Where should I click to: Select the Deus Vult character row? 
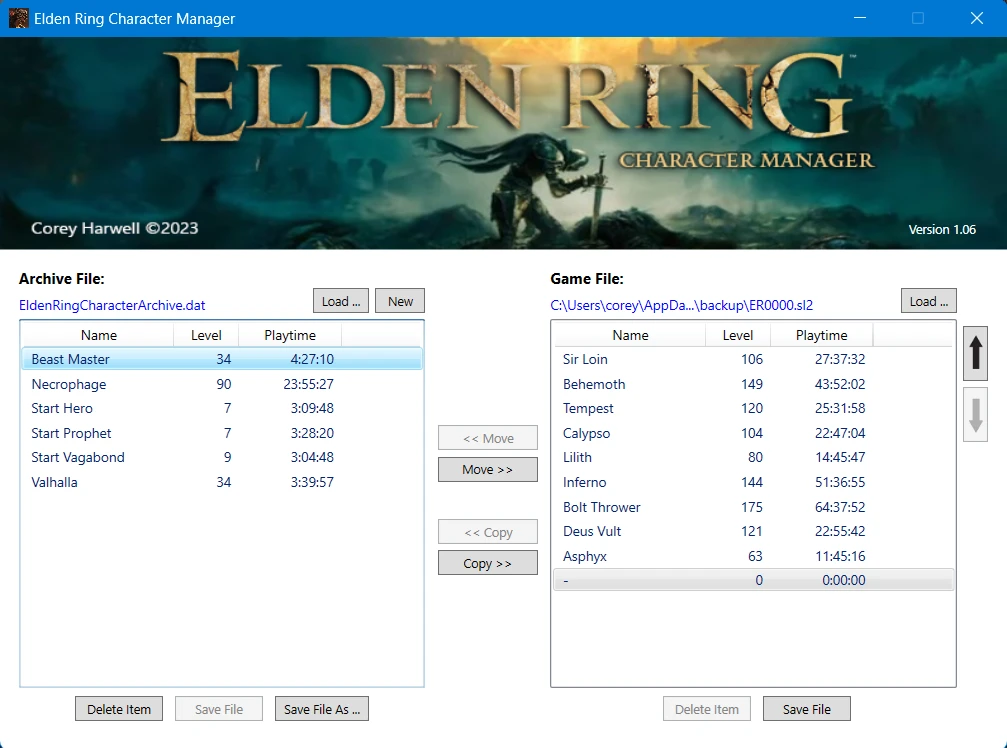click(753, 531)
